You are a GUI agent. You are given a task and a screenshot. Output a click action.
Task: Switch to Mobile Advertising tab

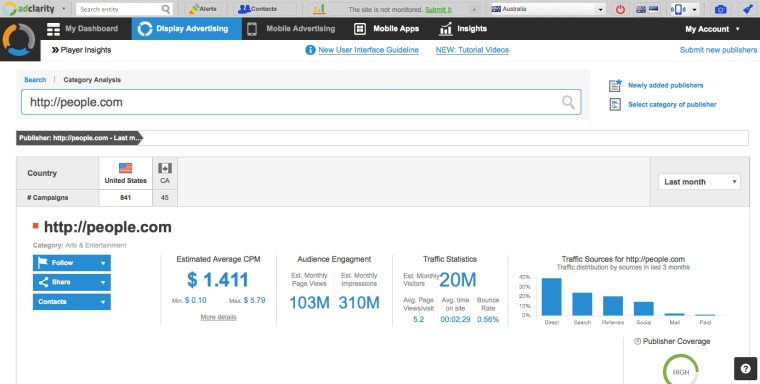[291, 29]
